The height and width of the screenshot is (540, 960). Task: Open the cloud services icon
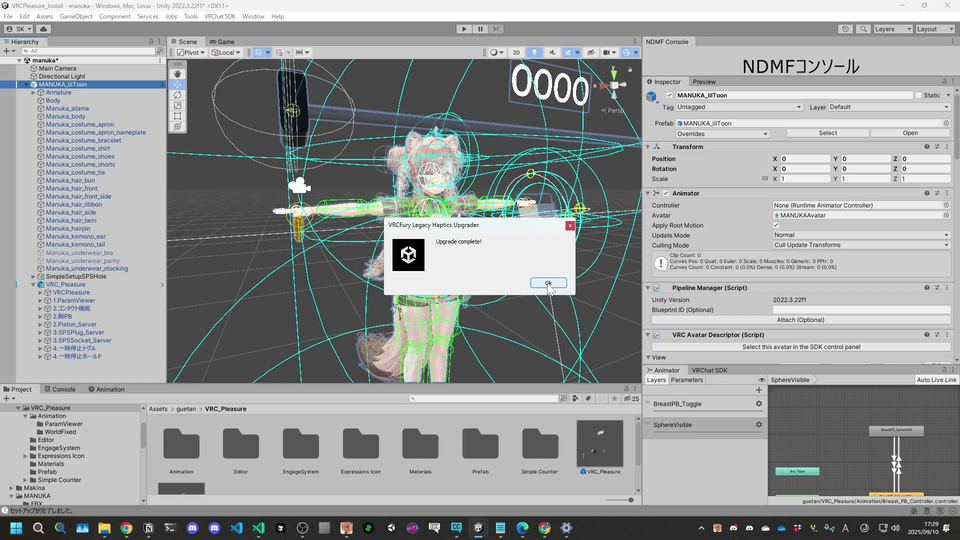pos(43,29)
